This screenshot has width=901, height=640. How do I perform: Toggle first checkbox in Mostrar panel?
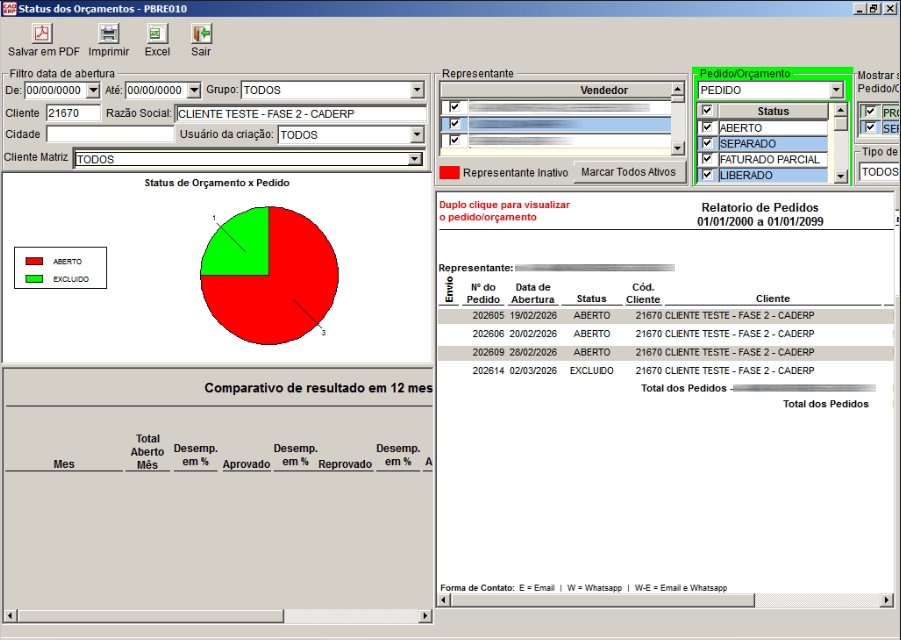tap(871, 112)
